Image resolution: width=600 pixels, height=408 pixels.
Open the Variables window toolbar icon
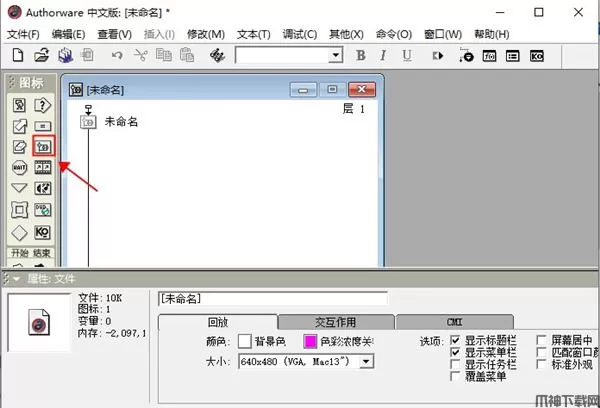click(513, 56)
